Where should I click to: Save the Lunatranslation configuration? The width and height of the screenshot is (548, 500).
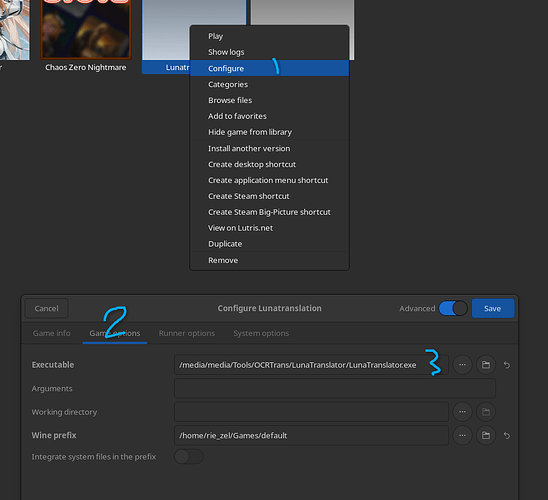coord(493,309)
